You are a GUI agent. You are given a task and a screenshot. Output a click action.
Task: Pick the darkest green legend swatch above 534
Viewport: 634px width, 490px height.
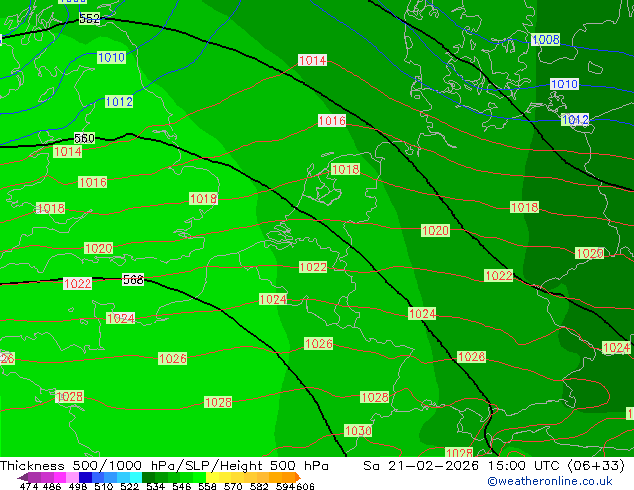click(148, 477)
